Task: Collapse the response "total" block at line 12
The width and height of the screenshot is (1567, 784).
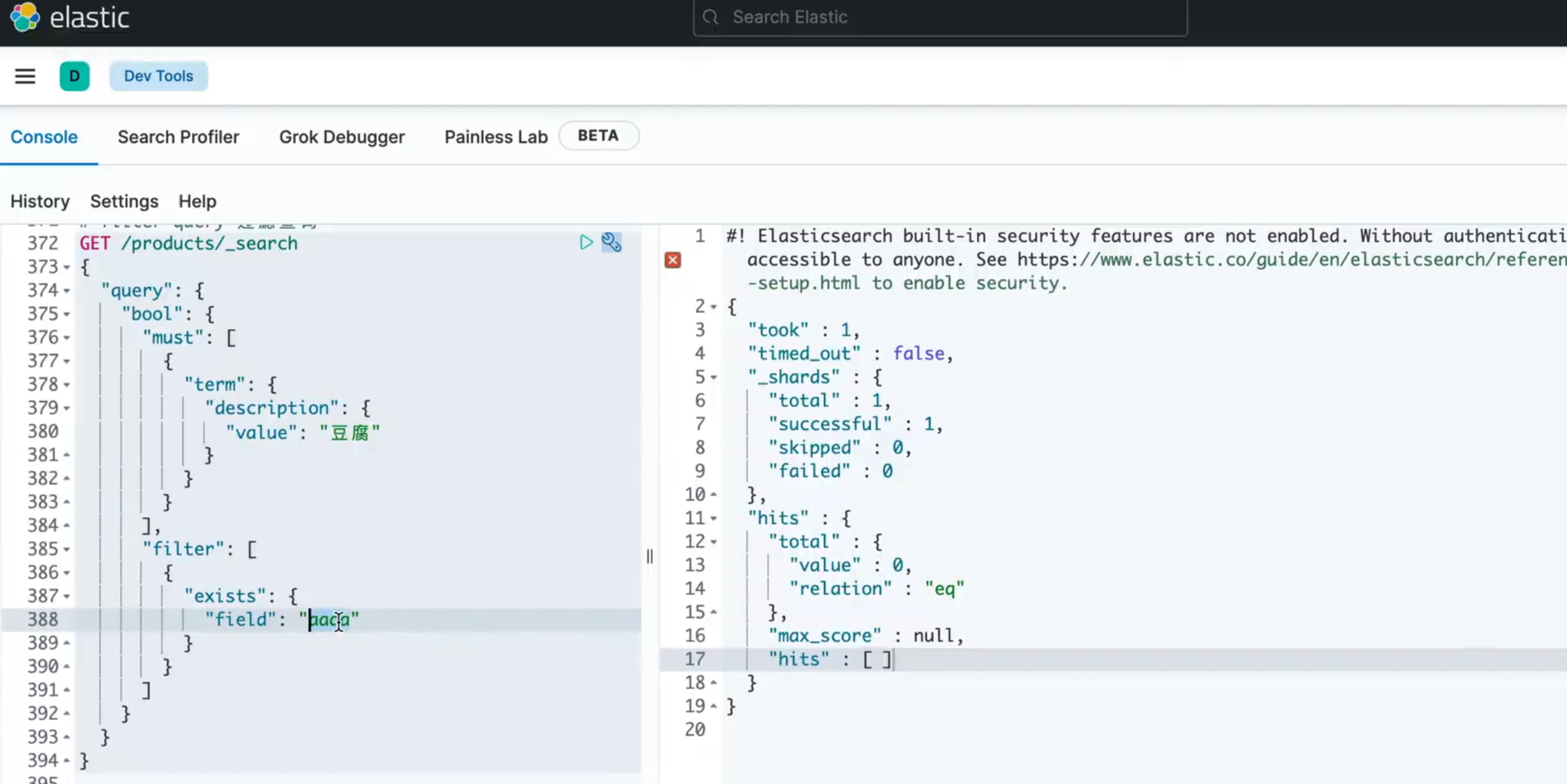Action: [714, 542]
